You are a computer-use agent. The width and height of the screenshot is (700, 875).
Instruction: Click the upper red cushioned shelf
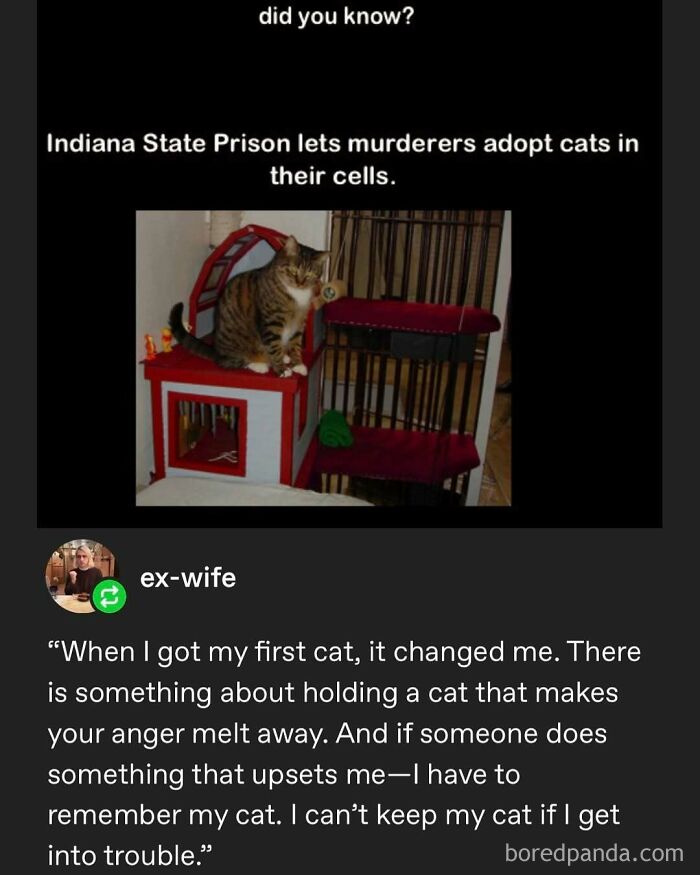click(x=412, y=316)
